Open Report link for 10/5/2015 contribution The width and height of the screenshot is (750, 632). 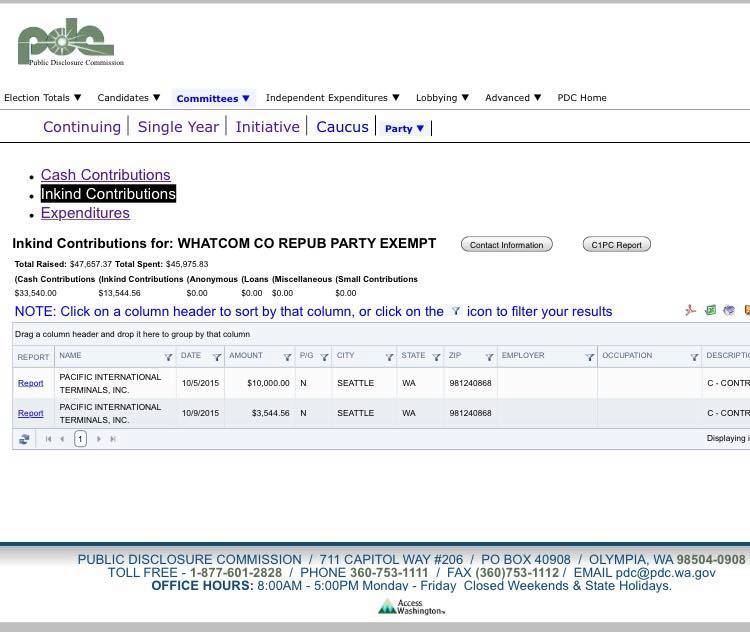coord(30,383)
